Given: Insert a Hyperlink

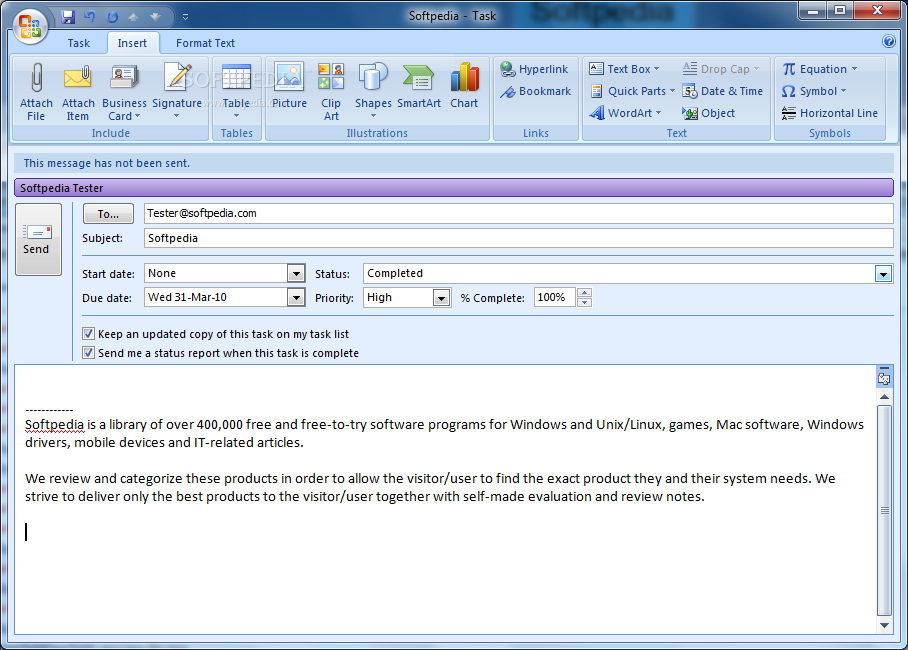Looking at the screenshot, I should (534, 69).
